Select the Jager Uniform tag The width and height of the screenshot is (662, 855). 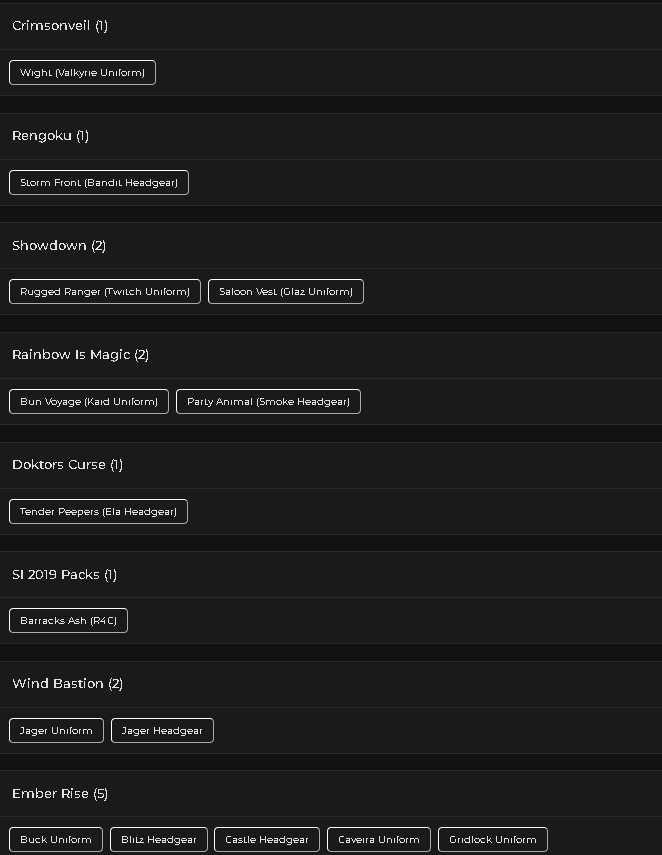(x=56, y=731)
